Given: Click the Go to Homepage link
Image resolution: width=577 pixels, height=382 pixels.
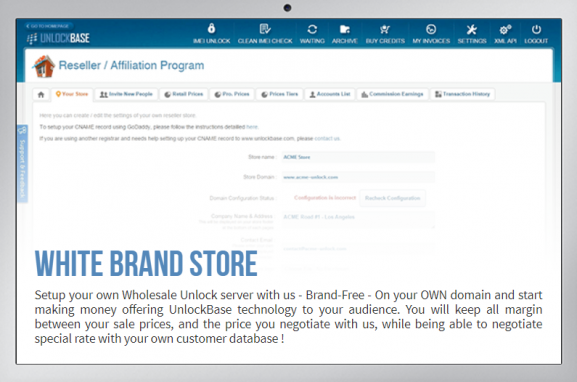Looking at the screenshot, I should 48,26.
